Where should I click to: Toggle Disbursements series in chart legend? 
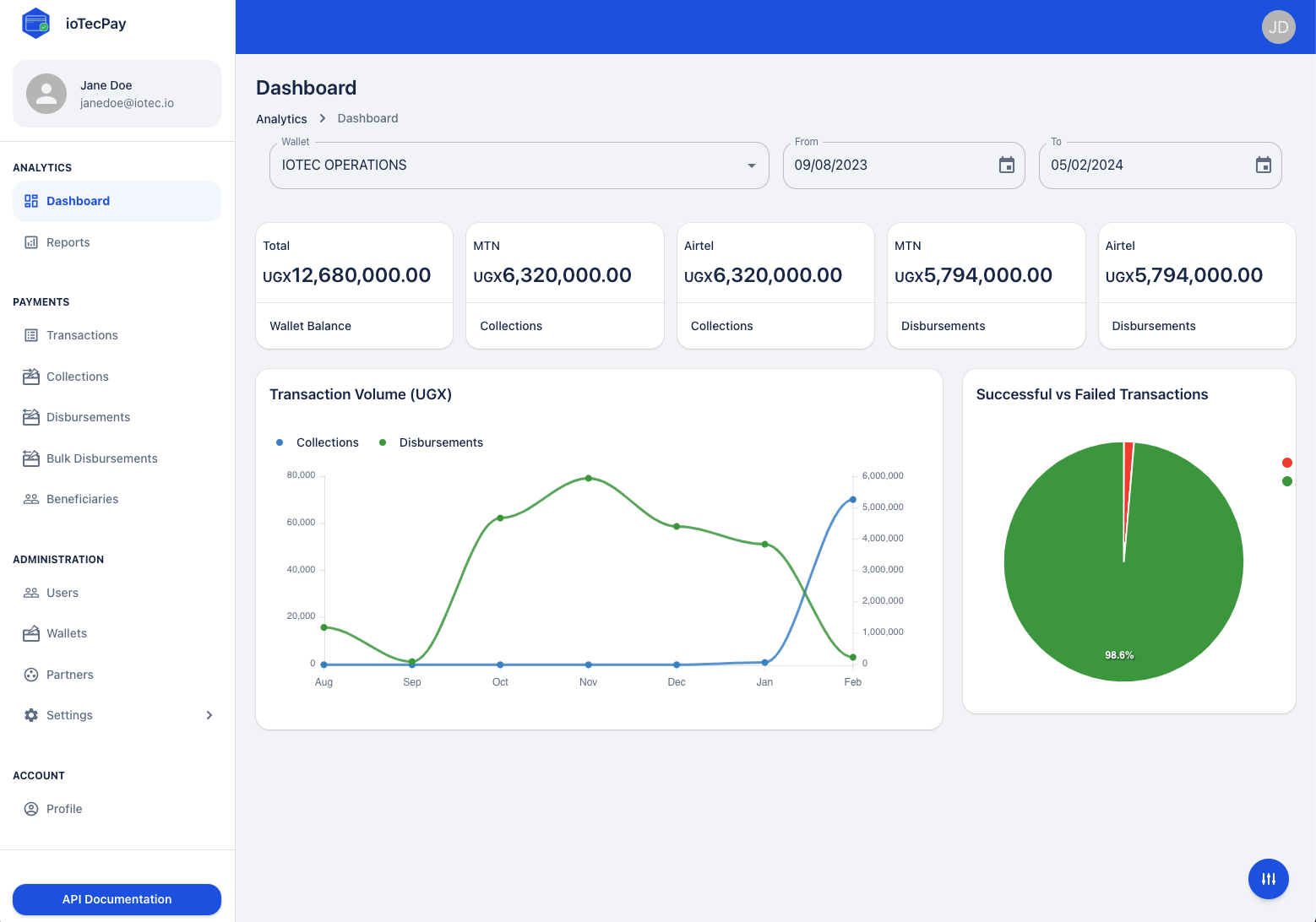coord(432,442)
